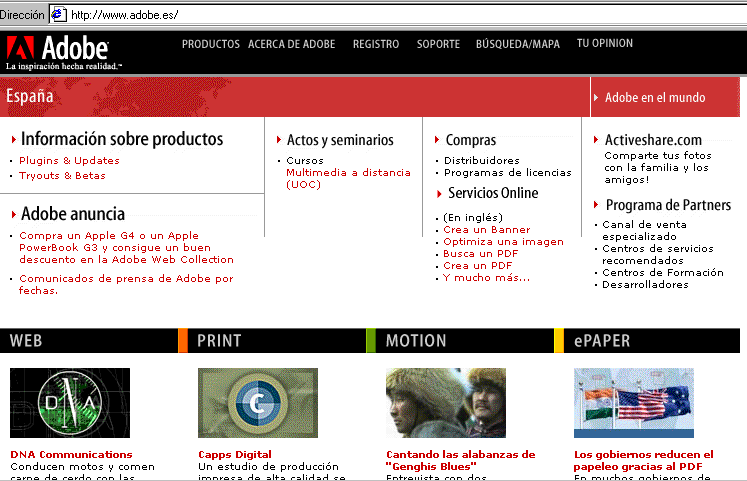Click the red arrow beside Programa de Partners
747x481 pixels.
[x=596, y=205]
